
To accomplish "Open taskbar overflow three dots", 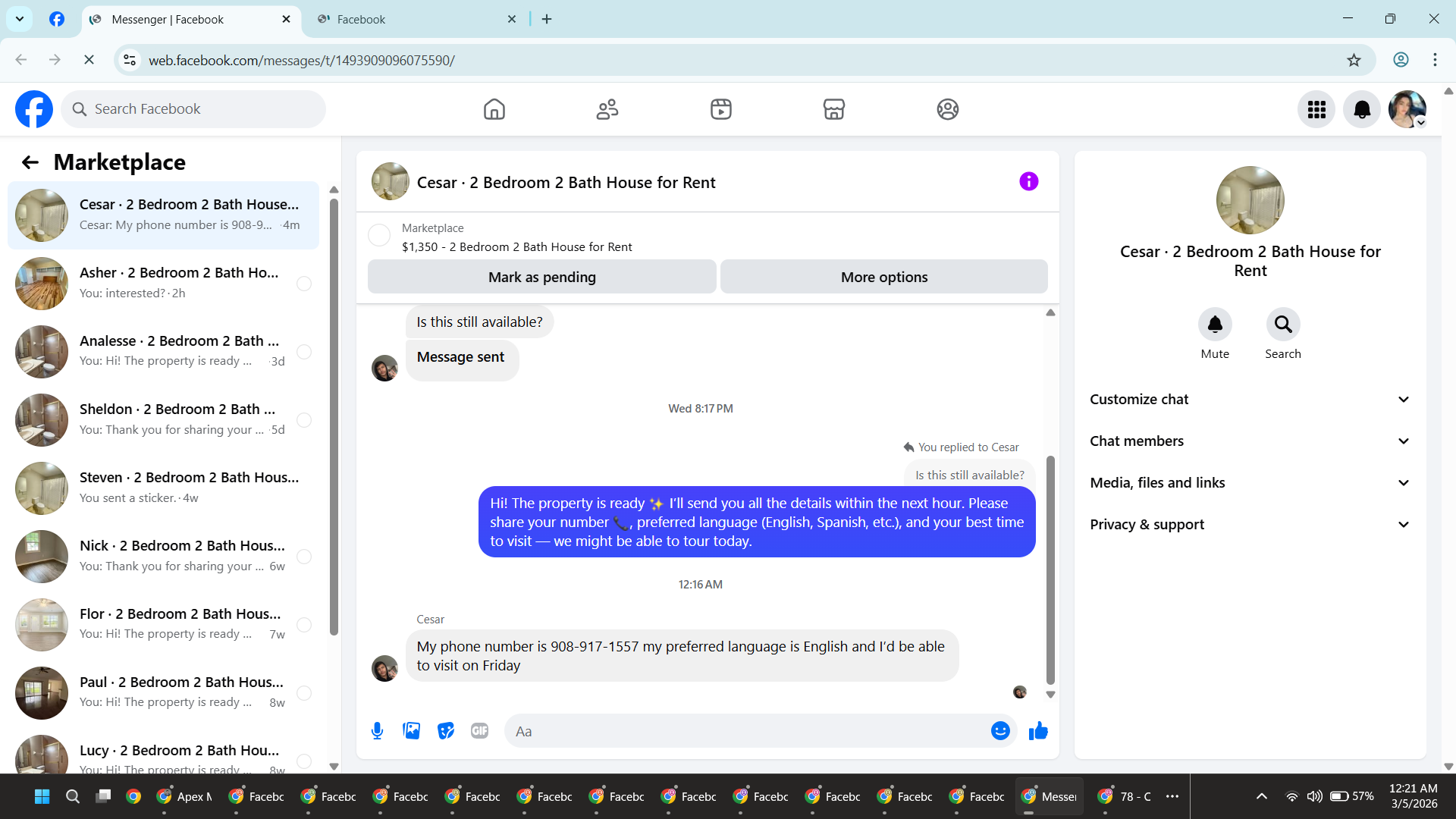I will click(1172, 796).
